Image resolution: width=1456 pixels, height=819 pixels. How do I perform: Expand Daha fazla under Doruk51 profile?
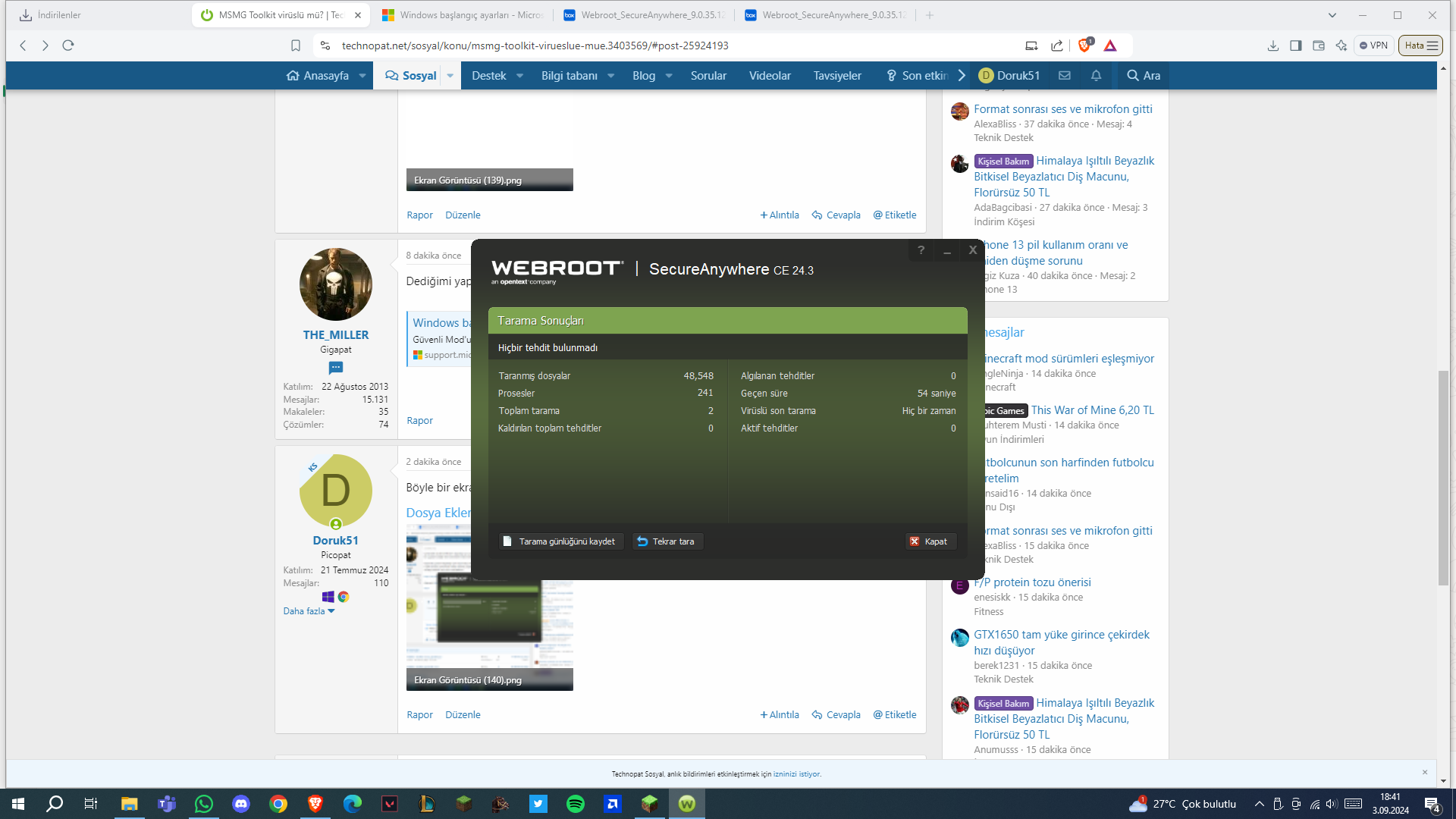(x=309, y=611)
